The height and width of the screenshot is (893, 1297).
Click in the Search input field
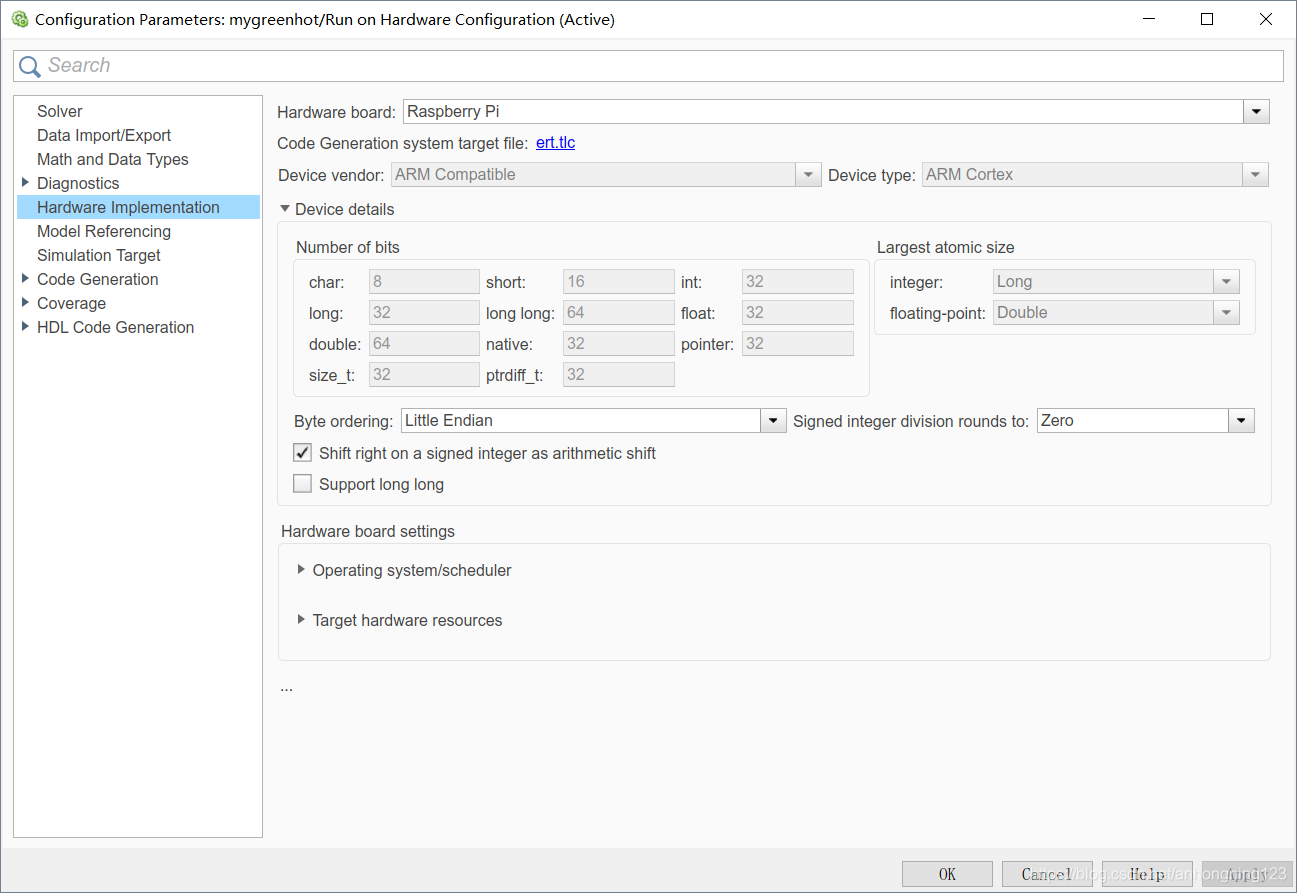click(660, 66)
